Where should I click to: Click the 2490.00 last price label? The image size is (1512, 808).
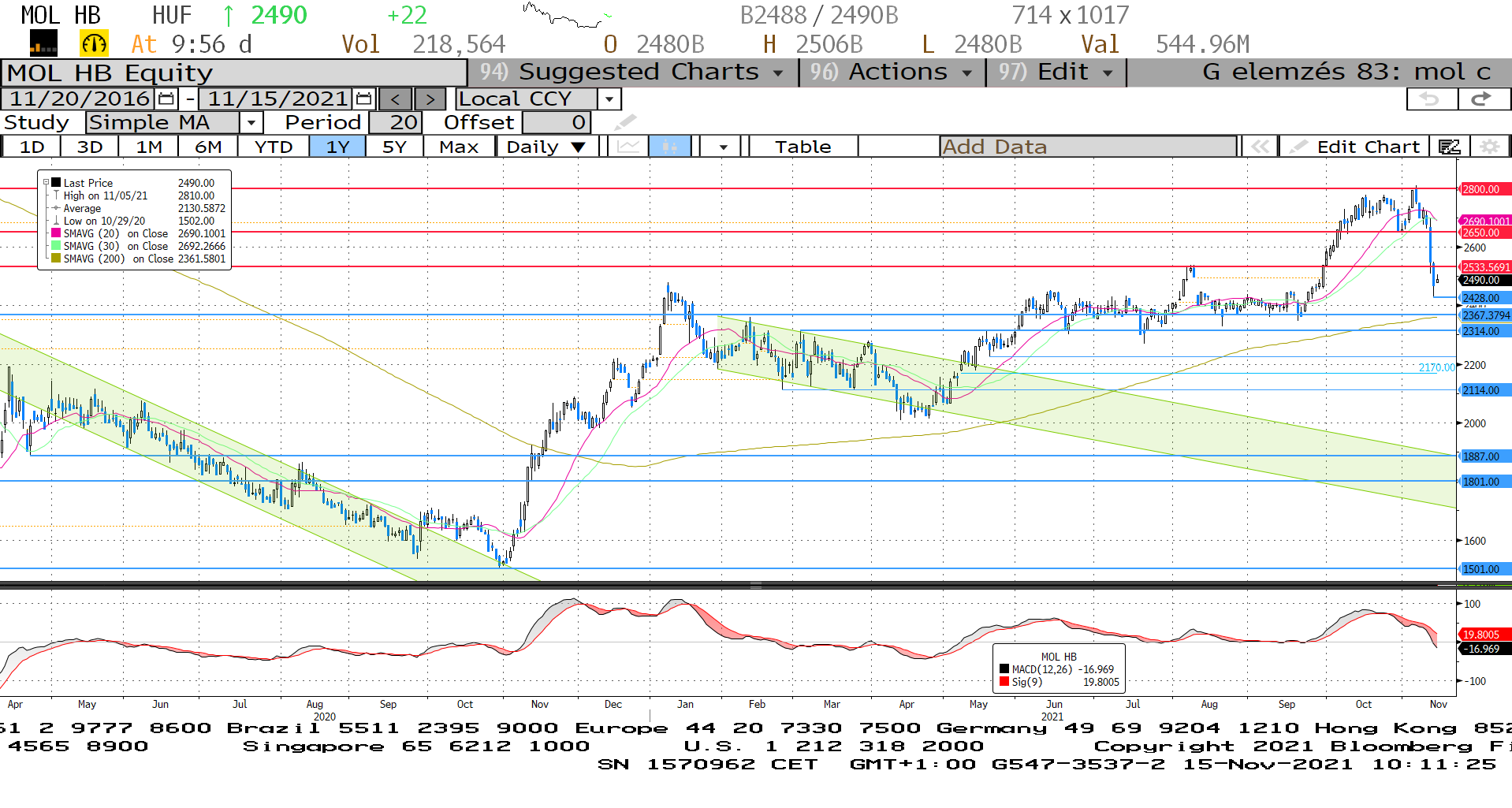pos(1485,280)
